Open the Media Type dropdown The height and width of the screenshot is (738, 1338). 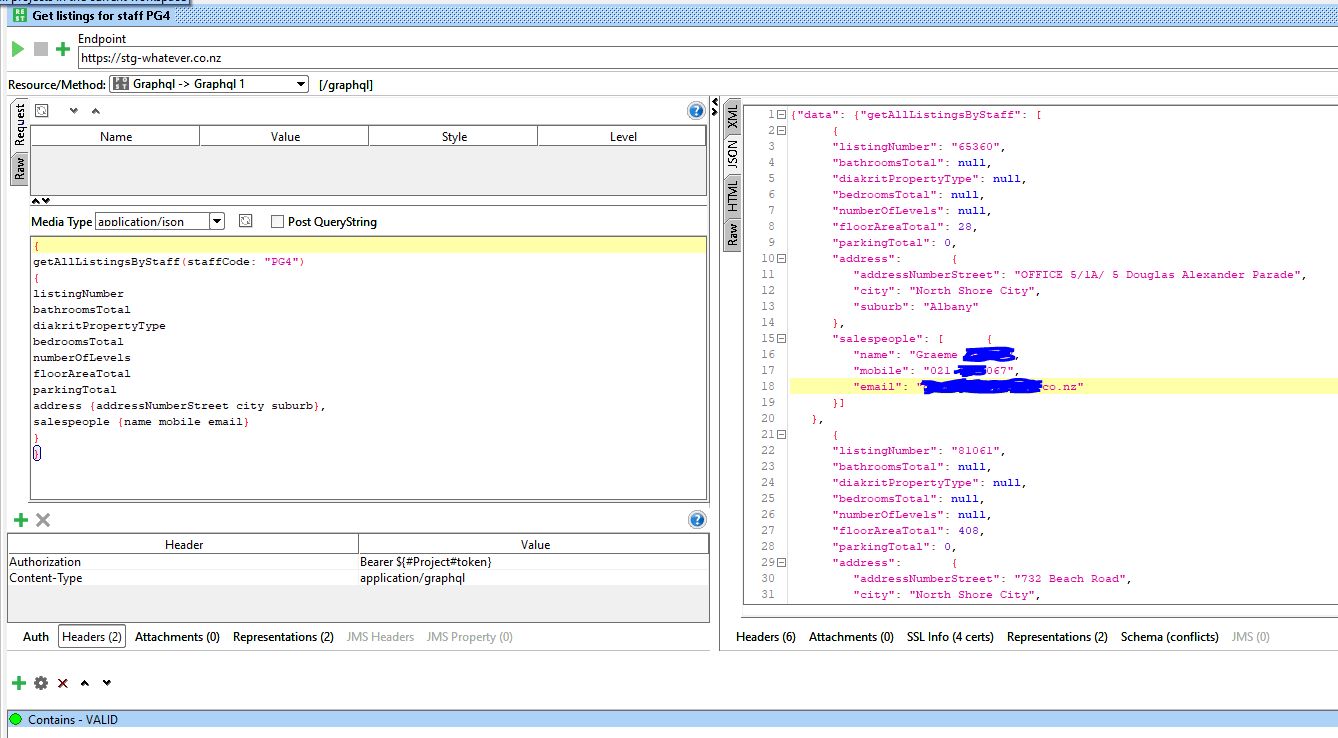pyautogui.click(x=217, y=222)
